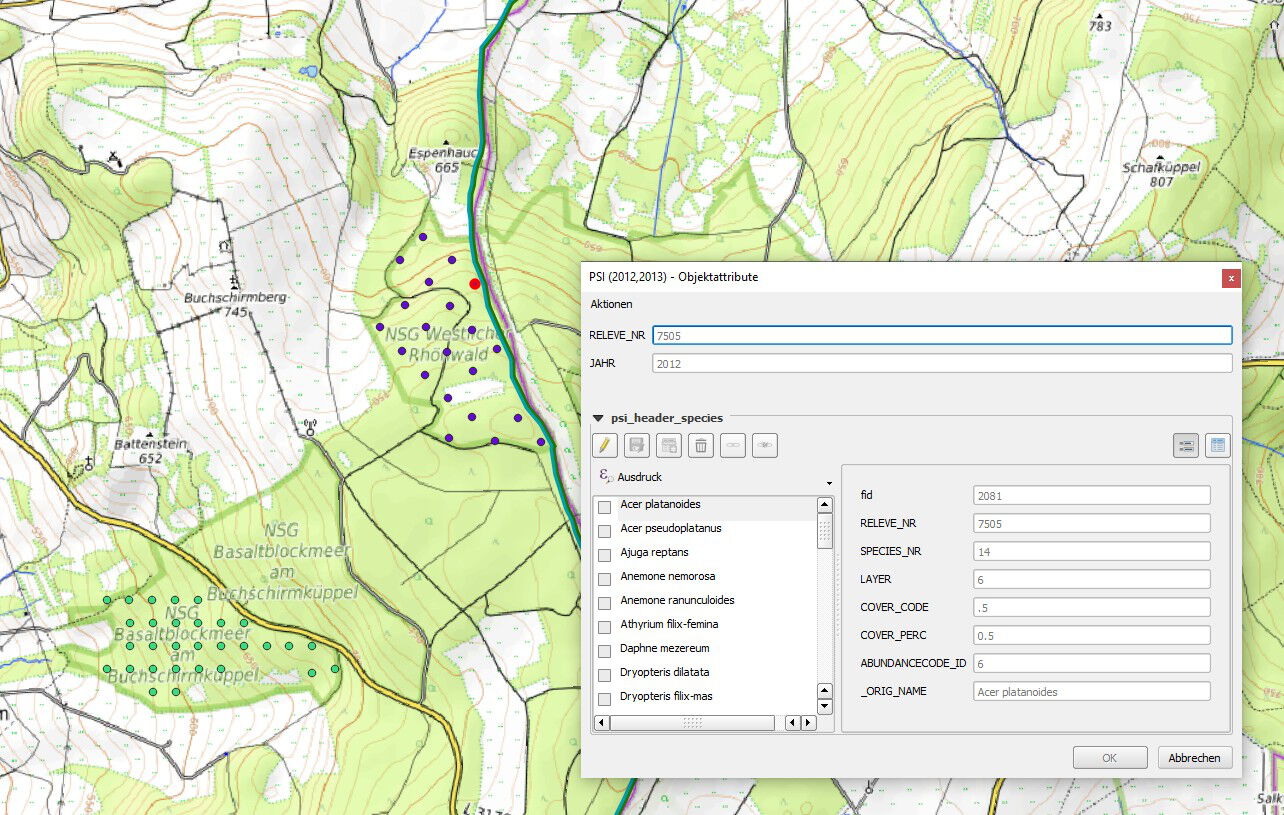This screenshot has width=1284, height=815.
Task: Click the add child feature icon
Action: click(x=669, y=445)
